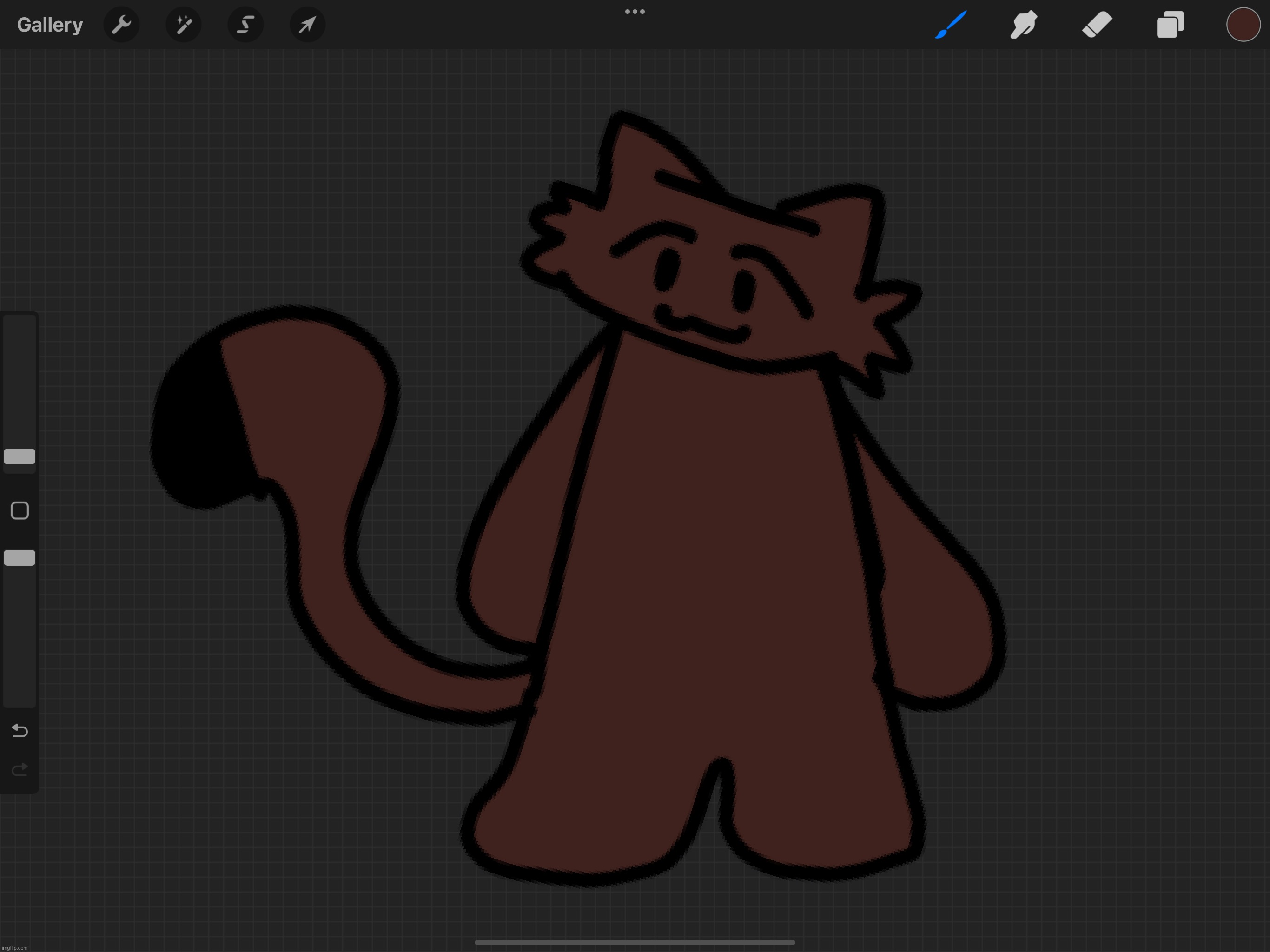The image size is (1270, 952).
Task: Select the Smudge tool
Action: 1024,25
